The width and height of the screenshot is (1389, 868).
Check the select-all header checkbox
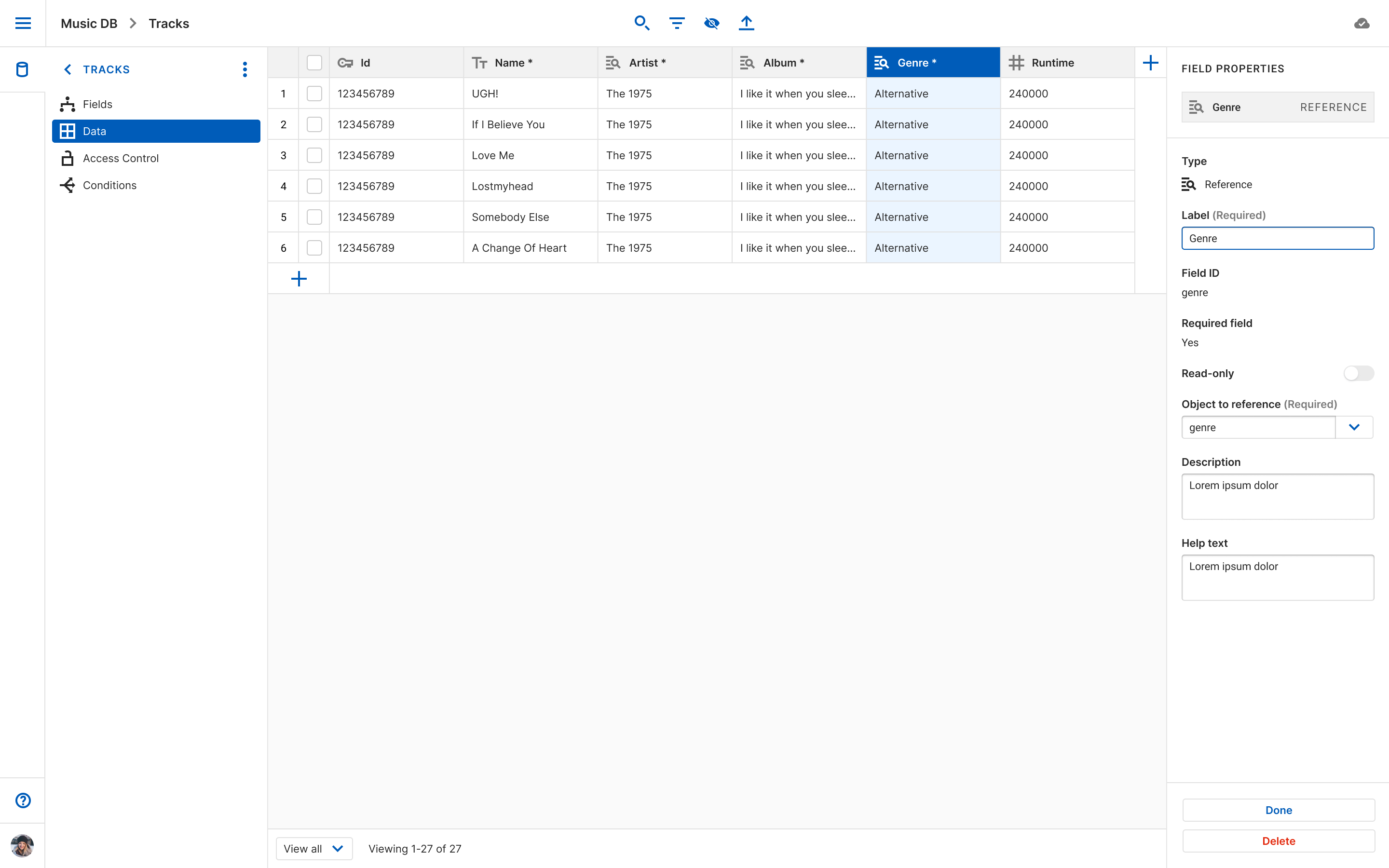pyautogui.click(x=314, y=63)
